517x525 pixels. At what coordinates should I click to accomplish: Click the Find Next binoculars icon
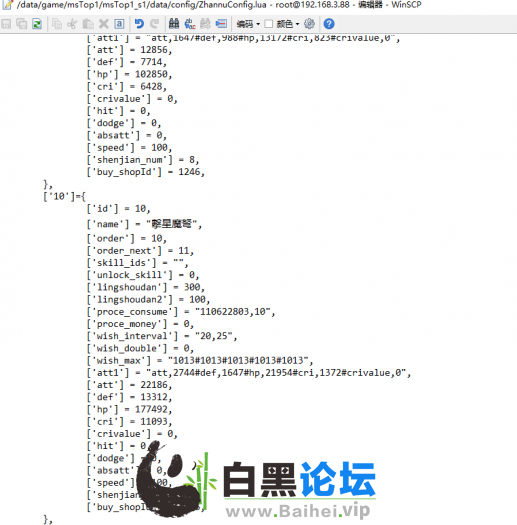tap(205, 24)
